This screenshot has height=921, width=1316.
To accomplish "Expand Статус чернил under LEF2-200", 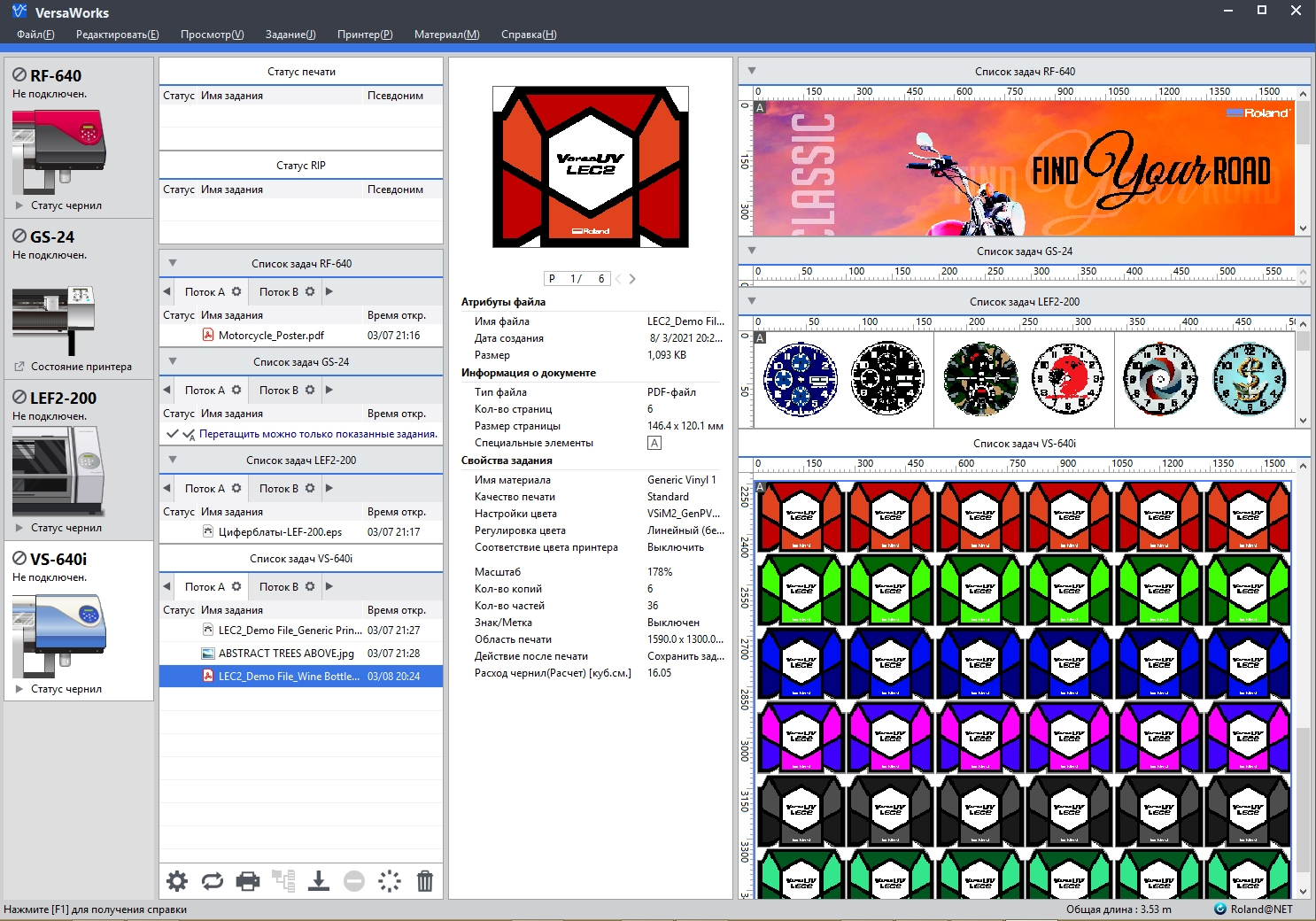I will click(19, 528).
